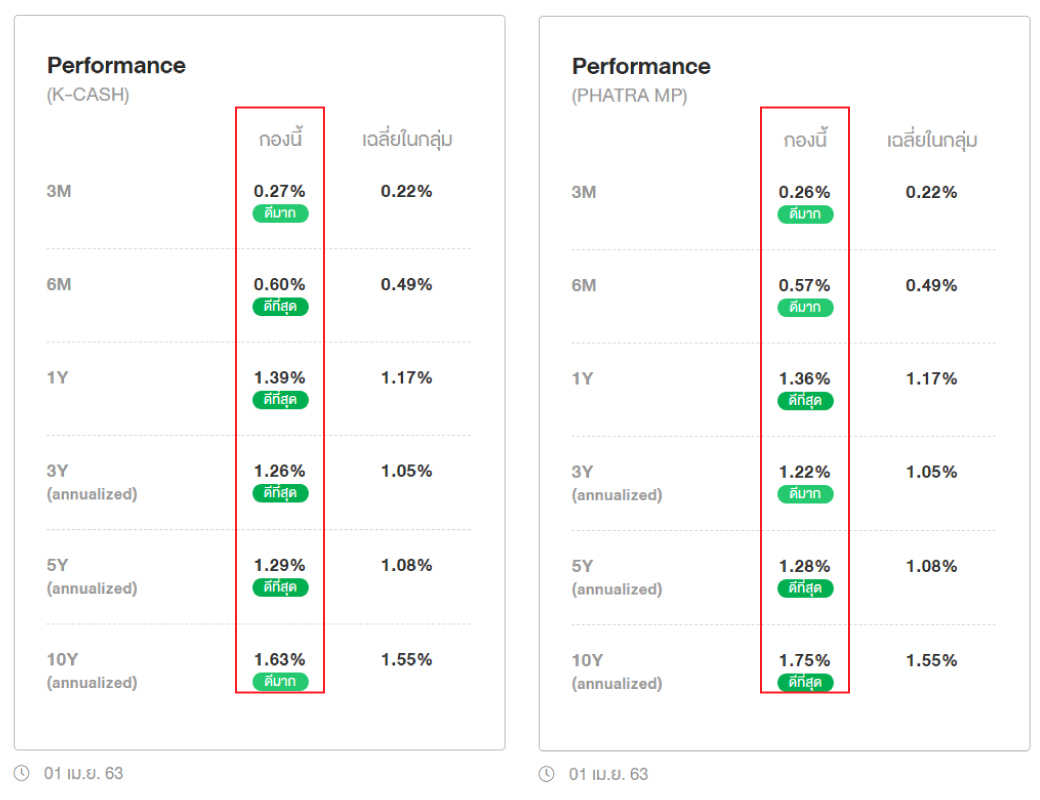Click the (PHATRA MP) fund name subtitle

point(629,97)
